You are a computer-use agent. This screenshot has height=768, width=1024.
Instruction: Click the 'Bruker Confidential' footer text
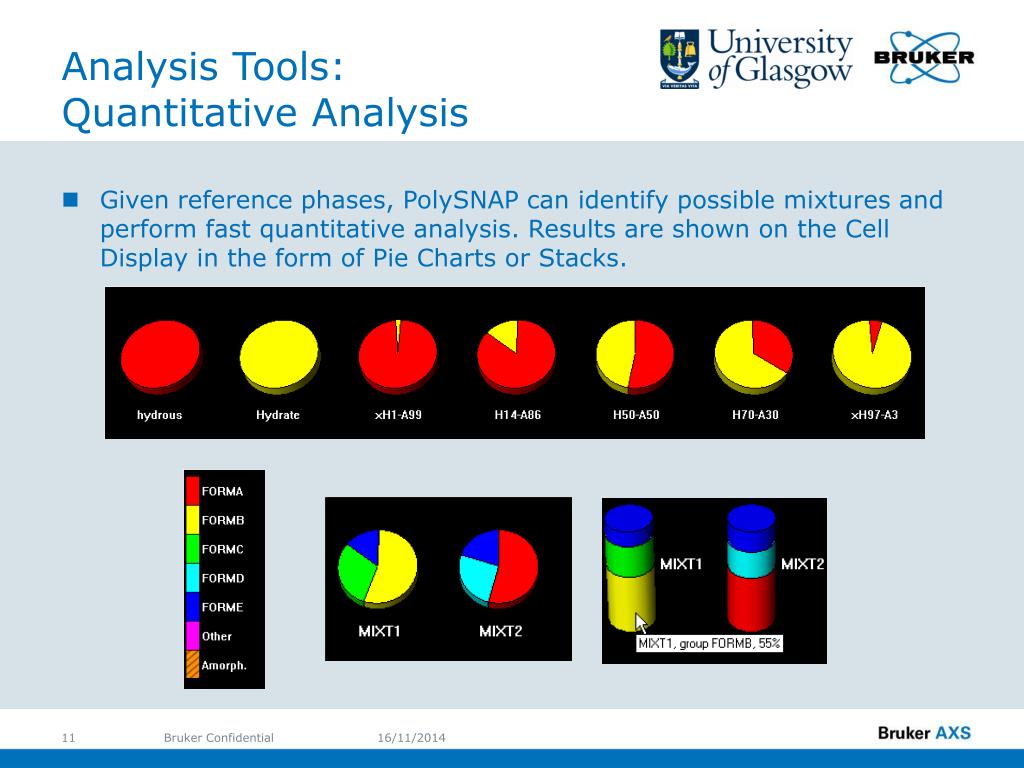(219, 738)
